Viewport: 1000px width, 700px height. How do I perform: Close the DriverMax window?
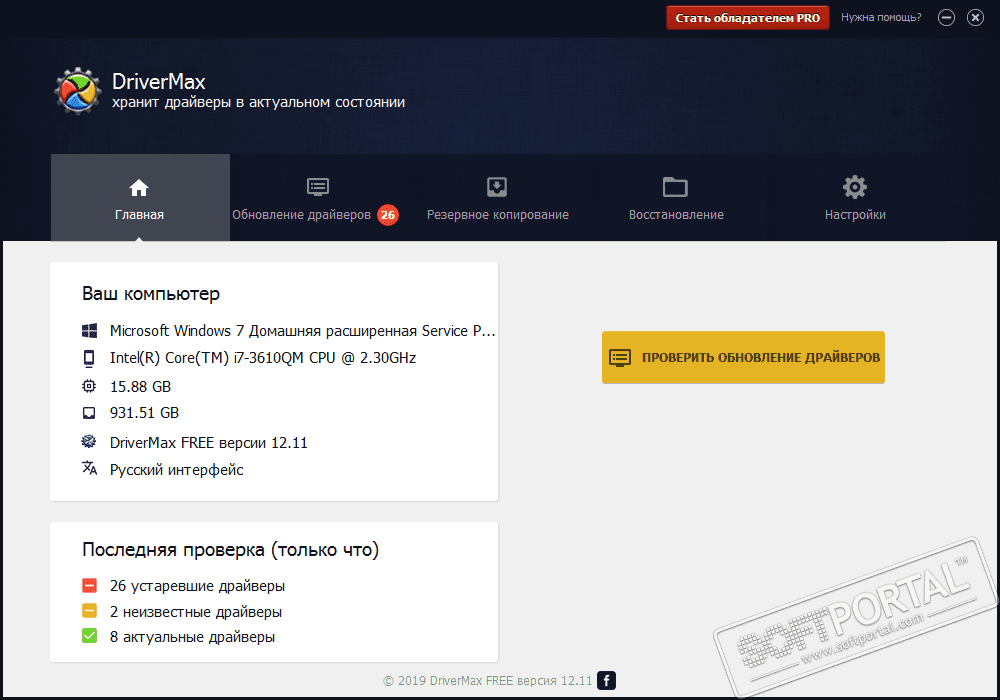[x=975, y=18]
